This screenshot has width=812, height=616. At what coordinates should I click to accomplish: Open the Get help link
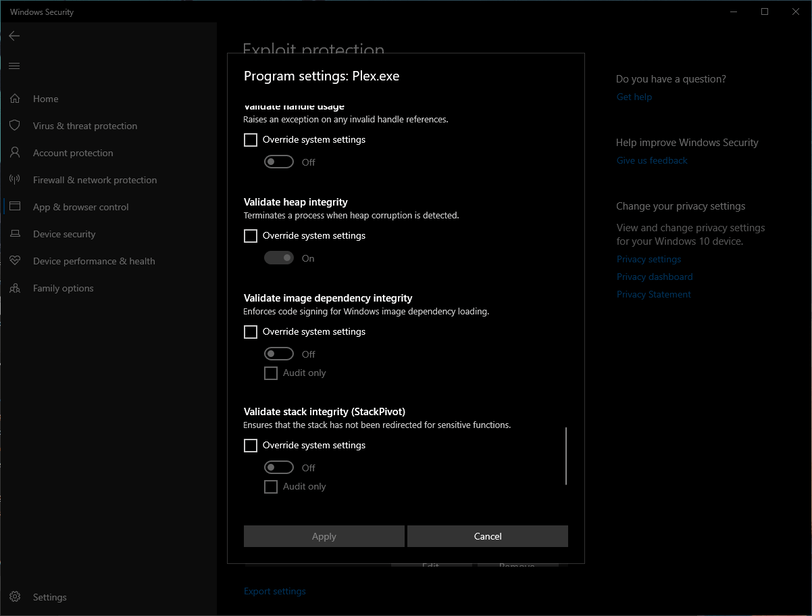point(634,97)
